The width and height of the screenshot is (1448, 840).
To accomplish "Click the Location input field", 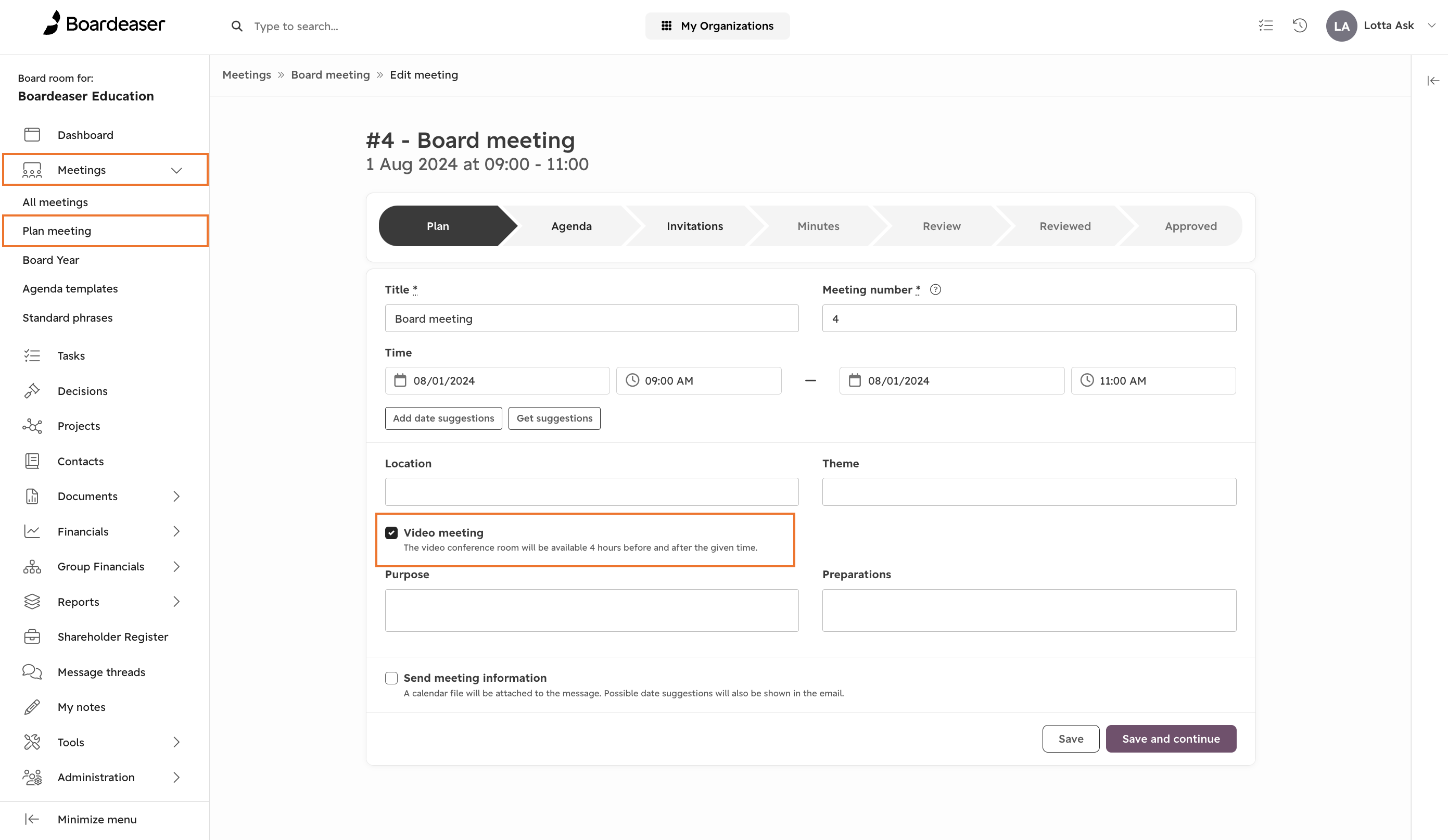I will (x=591, y=492).
